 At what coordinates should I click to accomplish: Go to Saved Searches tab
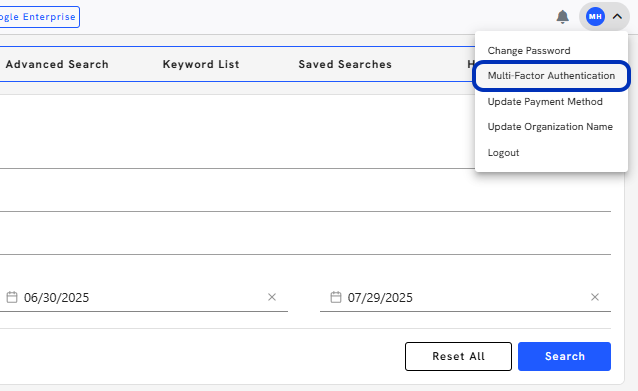[x=345, y=64]
